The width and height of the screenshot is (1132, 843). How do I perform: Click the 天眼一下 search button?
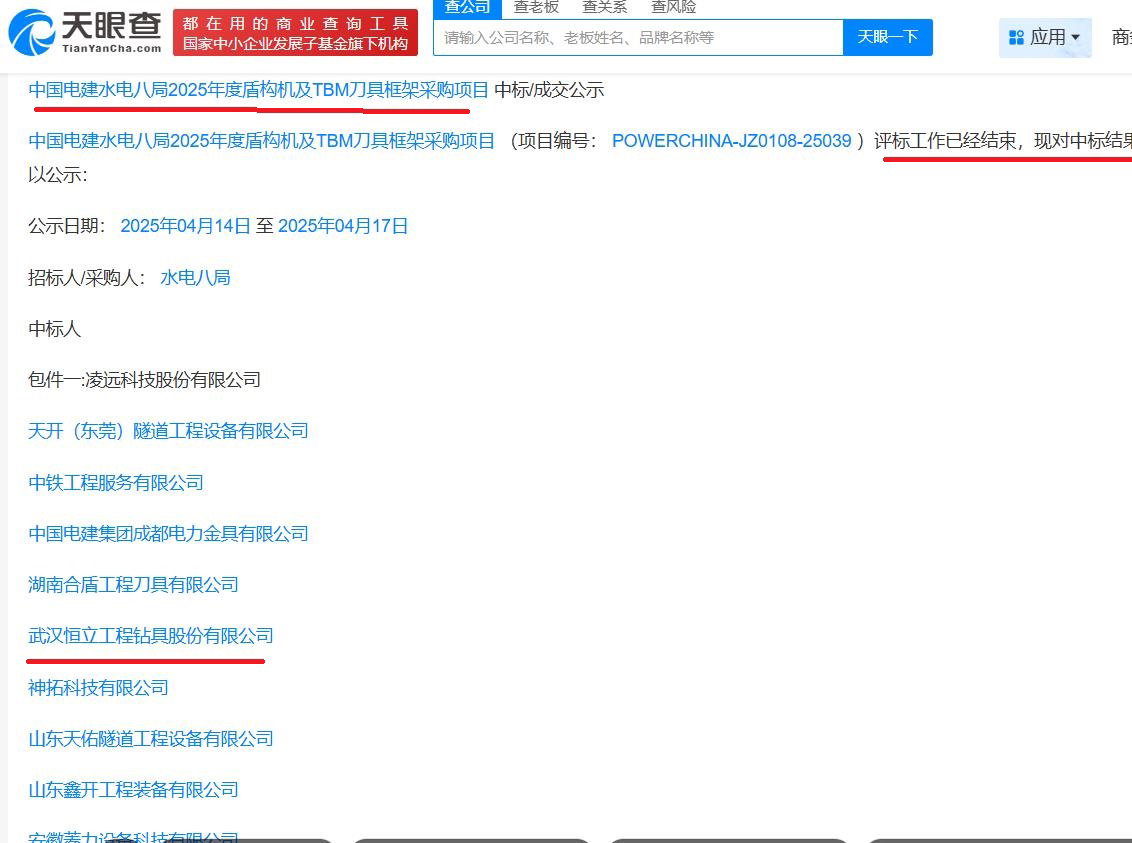(887, 38)
